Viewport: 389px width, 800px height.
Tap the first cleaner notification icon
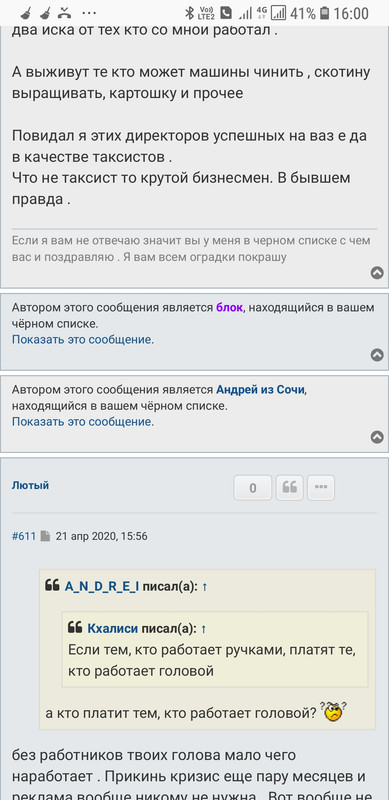pyautogui.click(x=25, y=13)
